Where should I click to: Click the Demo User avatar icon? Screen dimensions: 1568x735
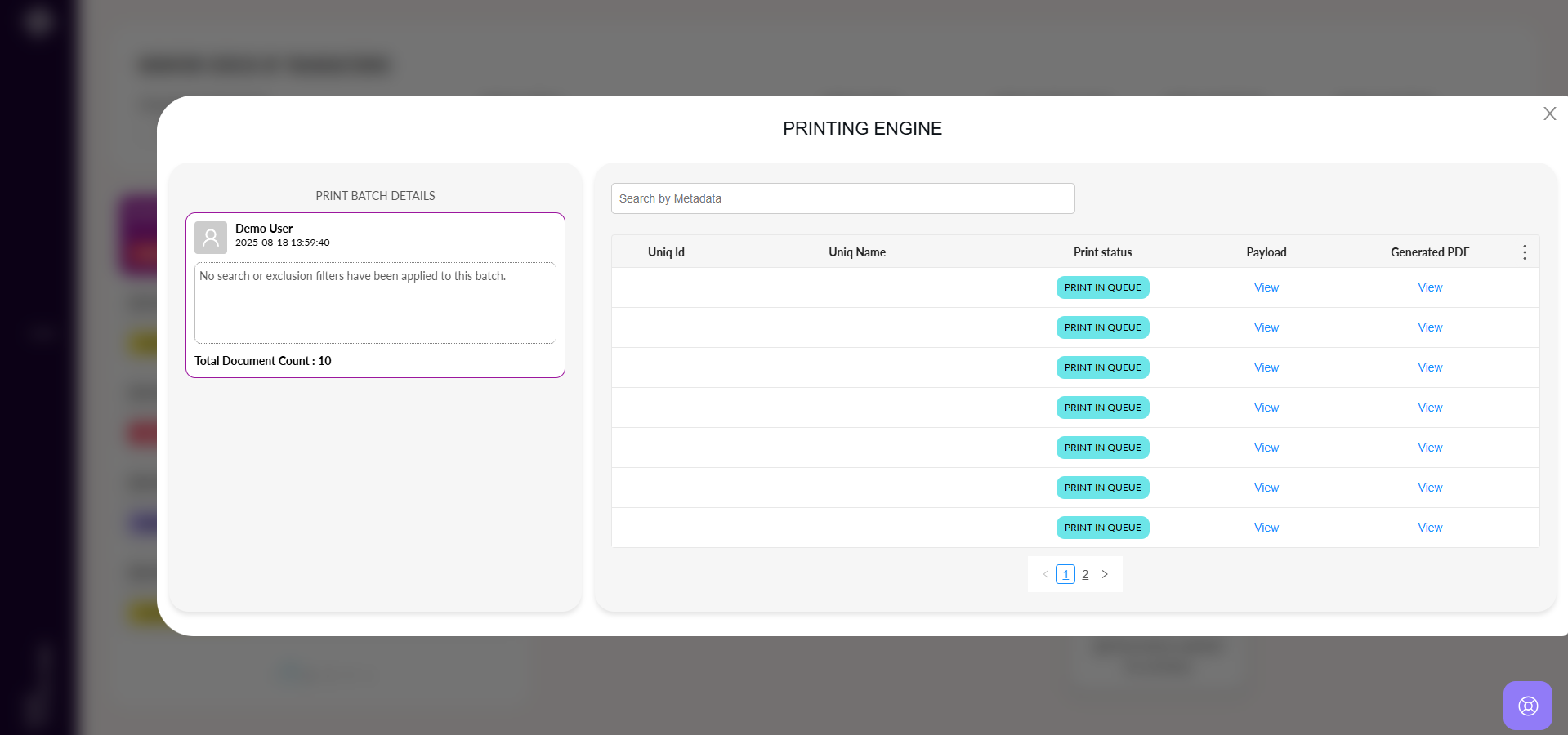(211, 238)
